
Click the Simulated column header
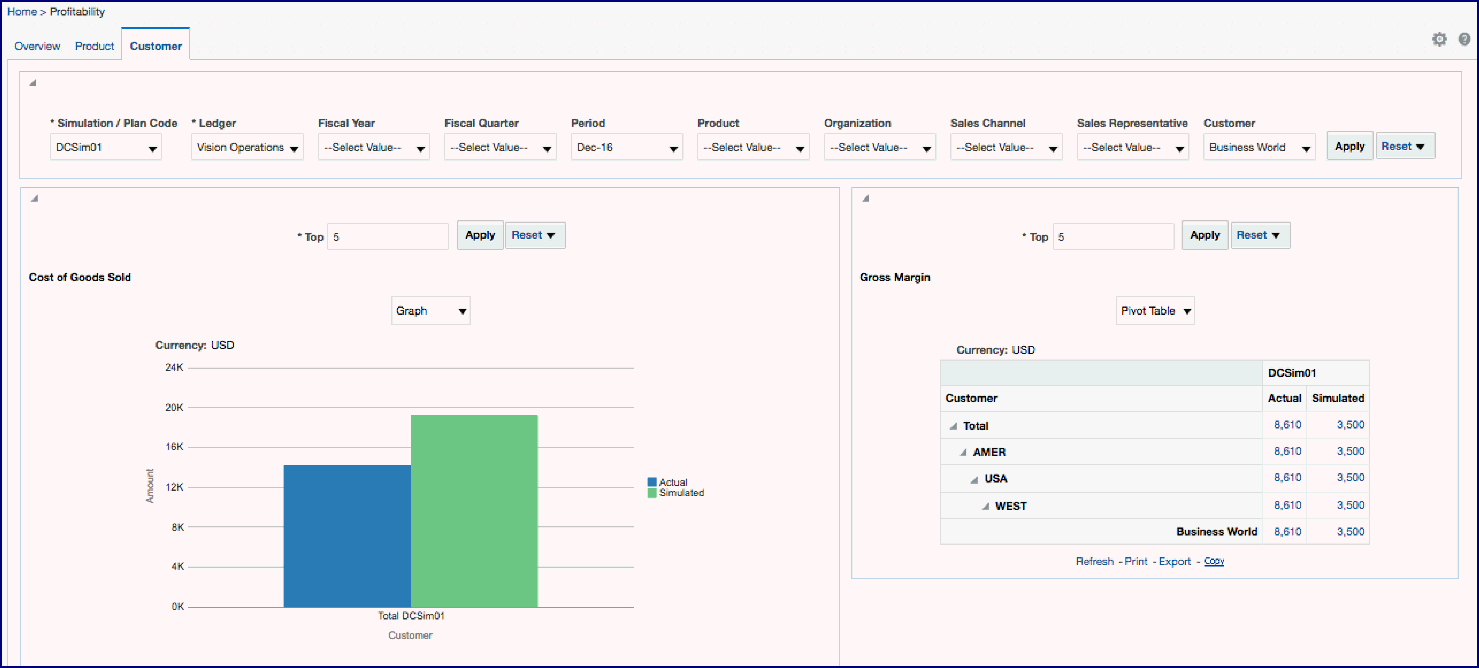1338,398
